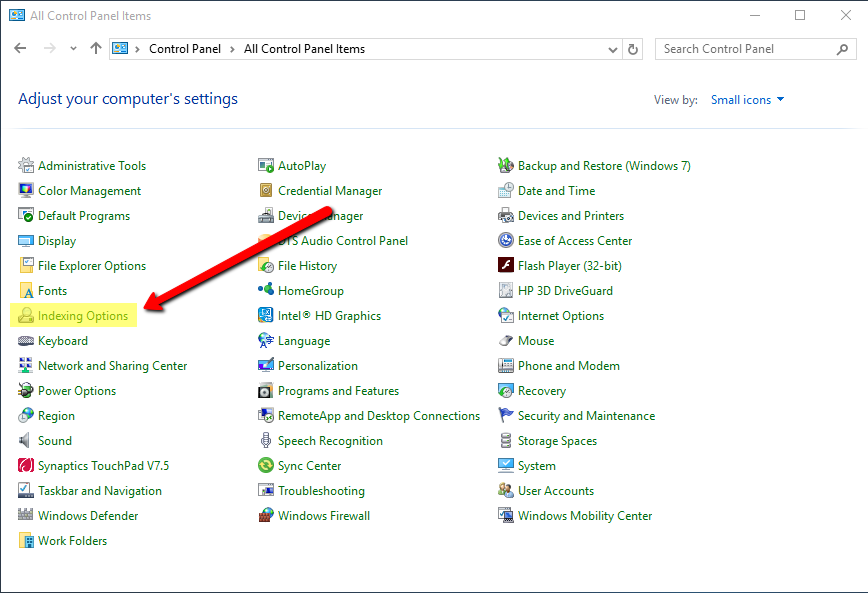Click the Windows Defender icon
Screen dimensions: 868x593
click(25, 515)
